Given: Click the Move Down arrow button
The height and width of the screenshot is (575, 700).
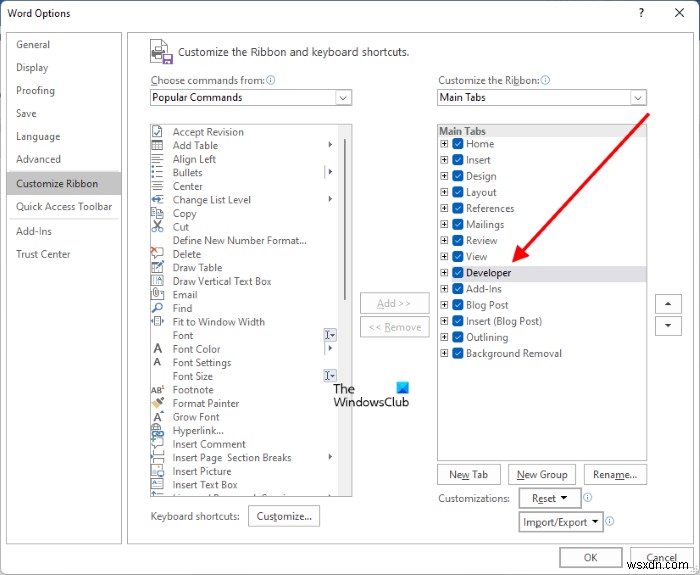Looking at the screenshot, I should pos(668,325).
